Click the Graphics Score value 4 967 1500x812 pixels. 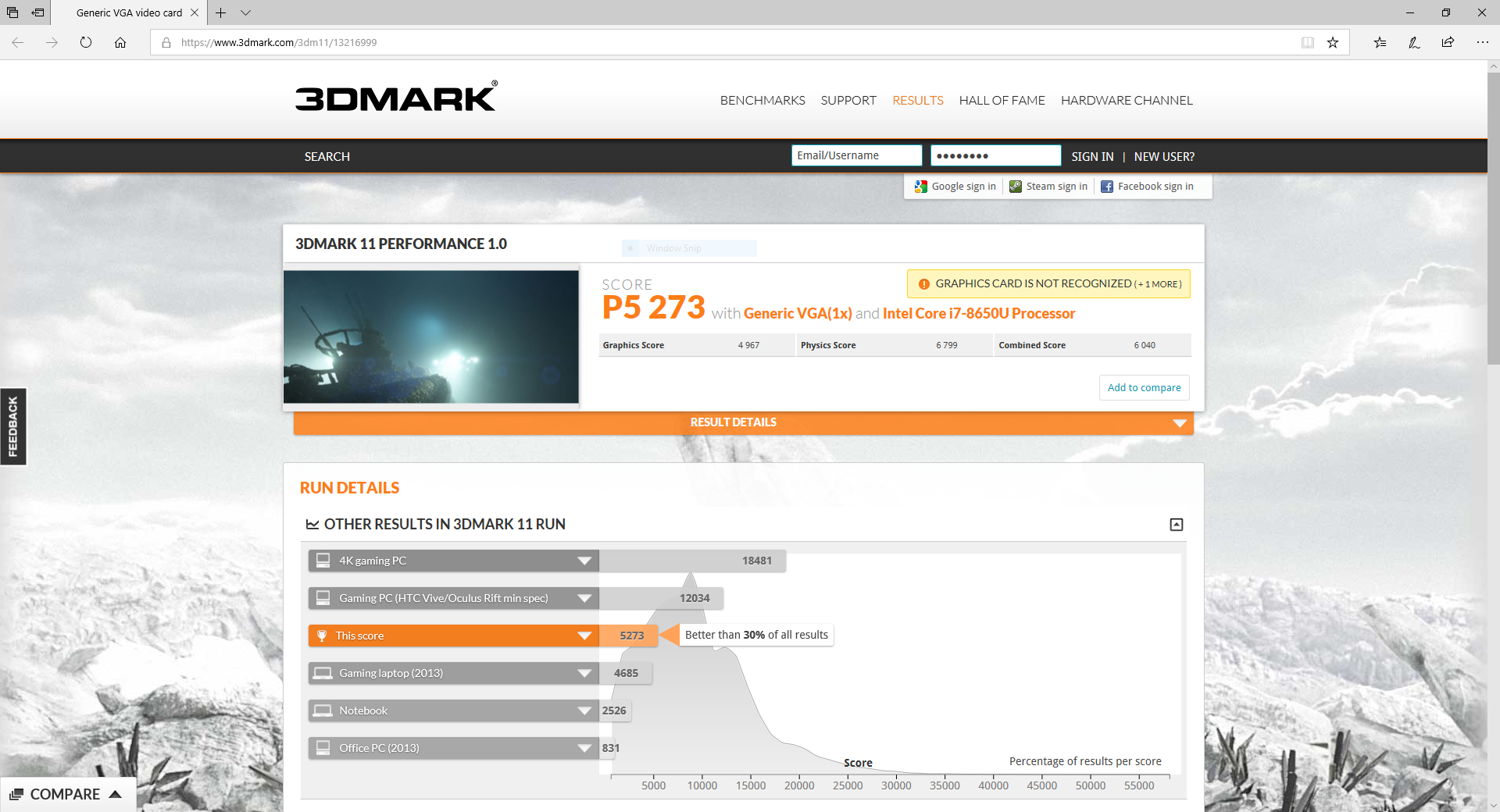click(x=748, y=345)
